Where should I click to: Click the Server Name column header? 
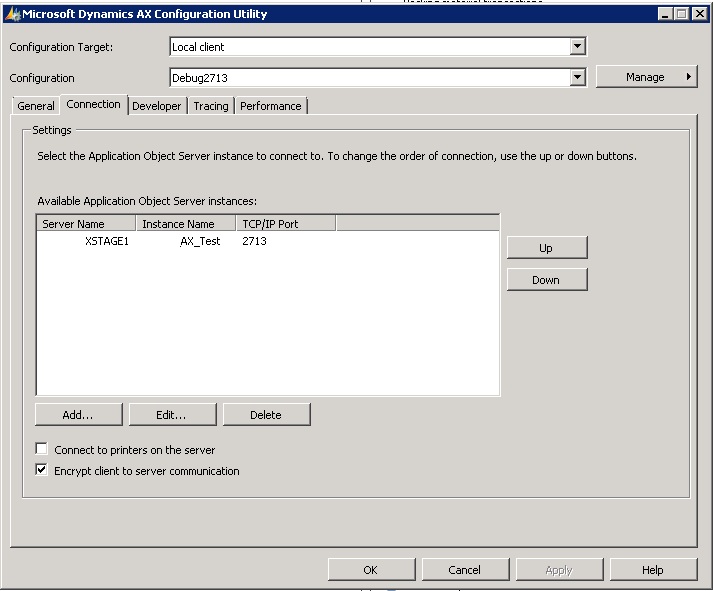pyautogui.click(x=86, y=224)
